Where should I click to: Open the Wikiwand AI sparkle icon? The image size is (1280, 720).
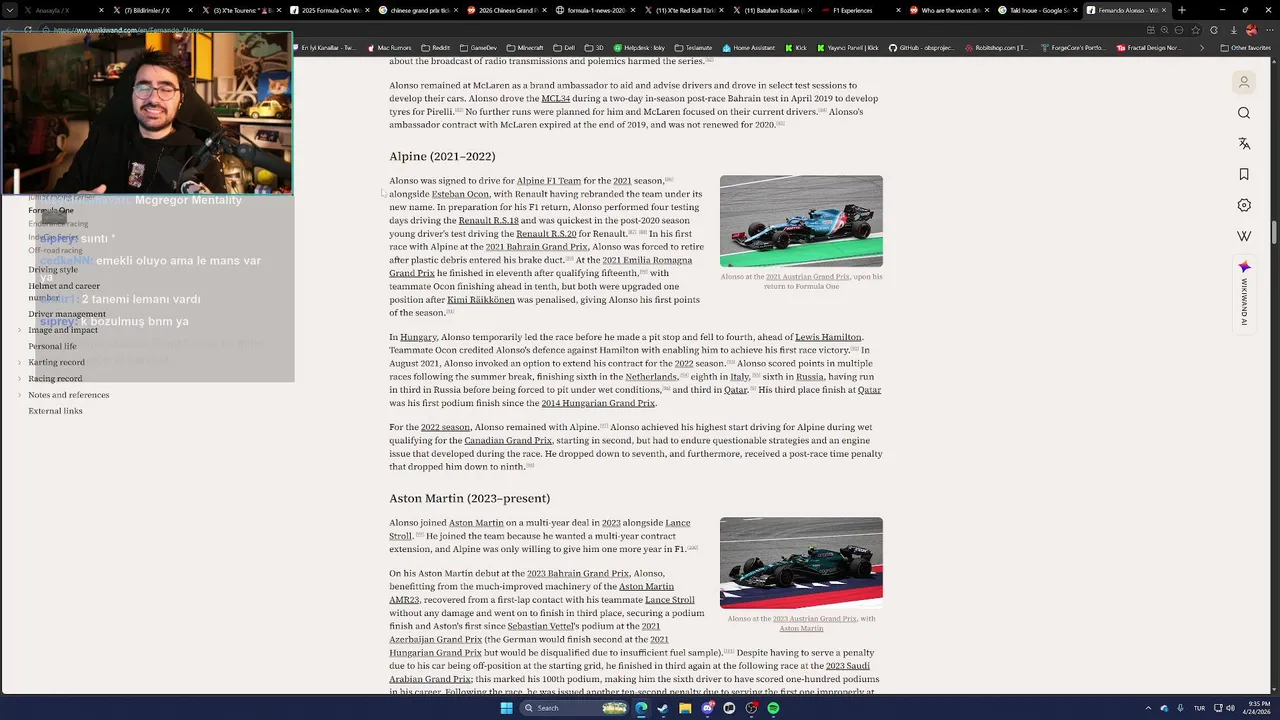tap(1244, 267)
